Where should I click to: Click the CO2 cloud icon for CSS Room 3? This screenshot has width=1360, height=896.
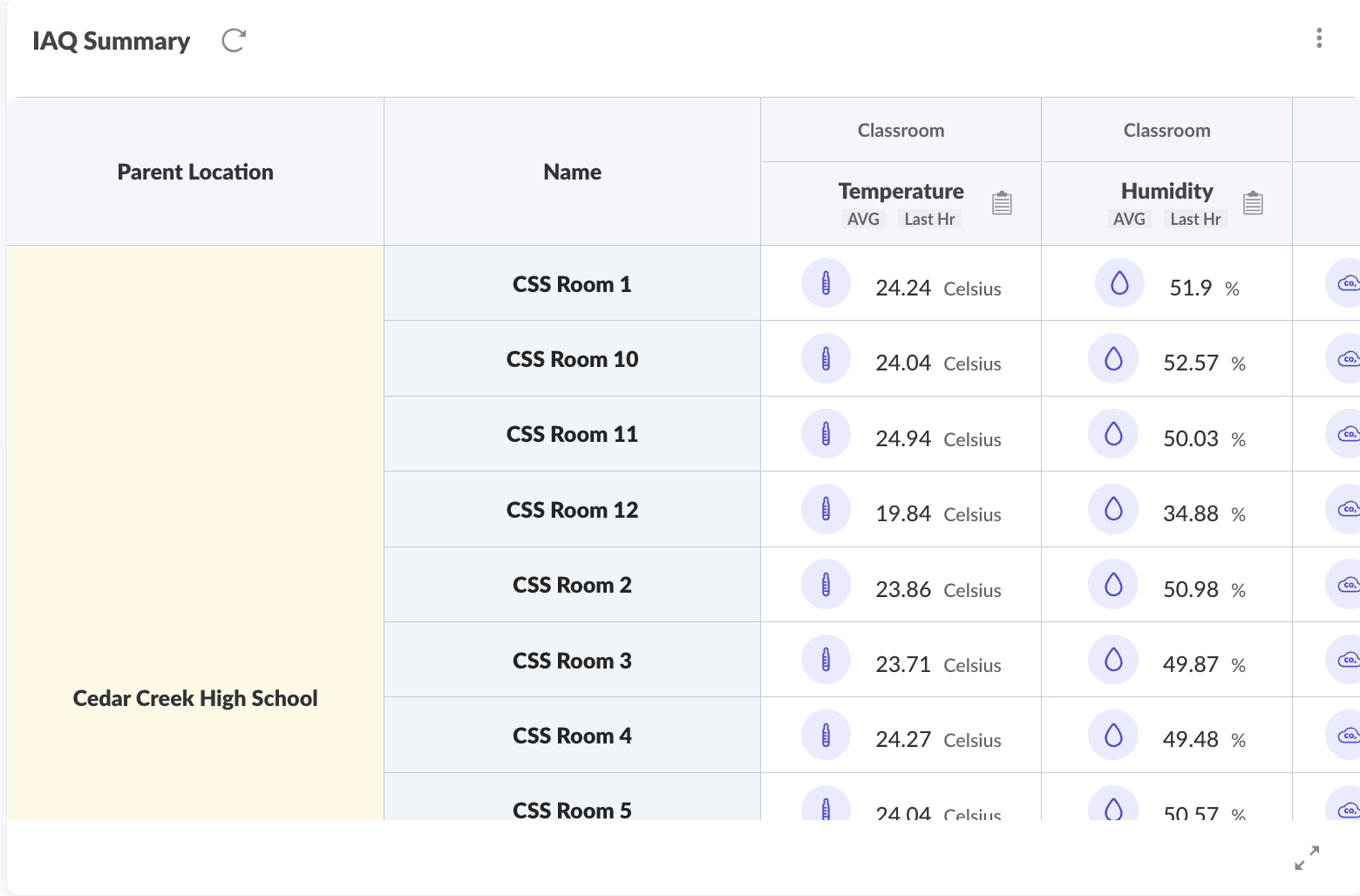(x=1347, y=660)
